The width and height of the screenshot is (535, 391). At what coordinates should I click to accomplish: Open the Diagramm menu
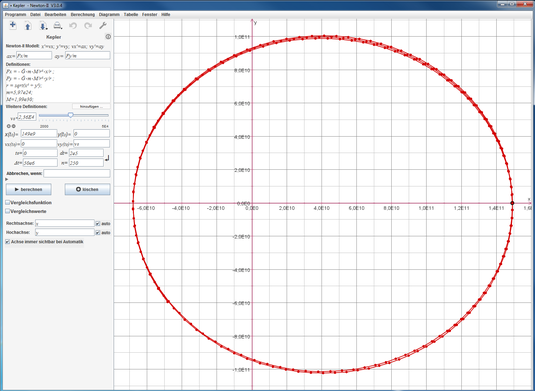109,15
